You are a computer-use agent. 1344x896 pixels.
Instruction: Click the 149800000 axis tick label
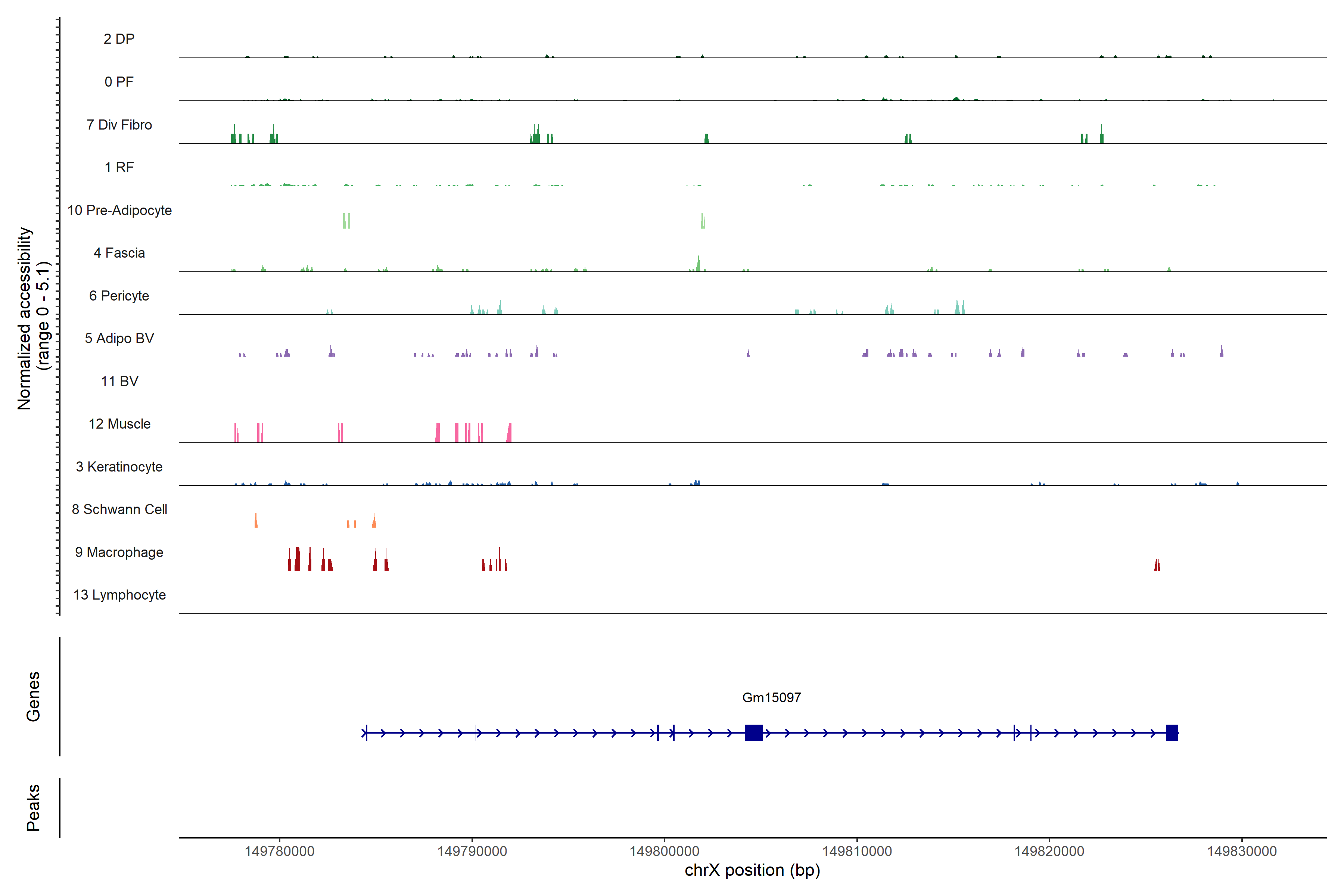click(664, 851)
